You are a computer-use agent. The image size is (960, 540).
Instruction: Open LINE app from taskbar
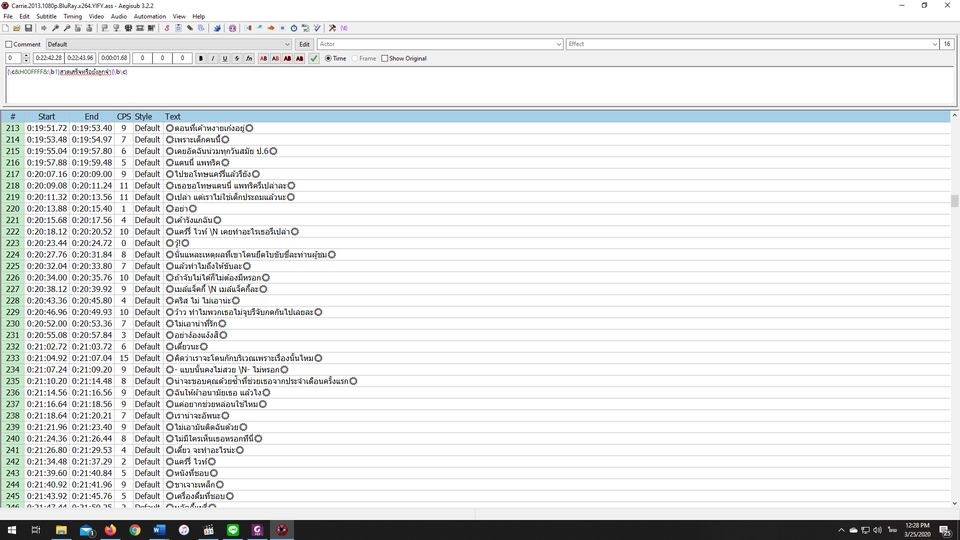tap(233, 530)
